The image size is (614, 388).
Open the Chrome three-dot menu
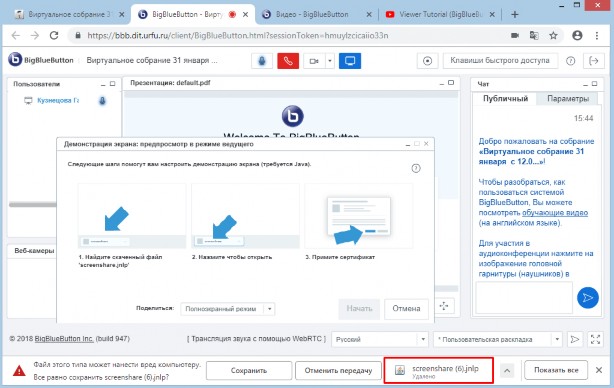[597, 36]
